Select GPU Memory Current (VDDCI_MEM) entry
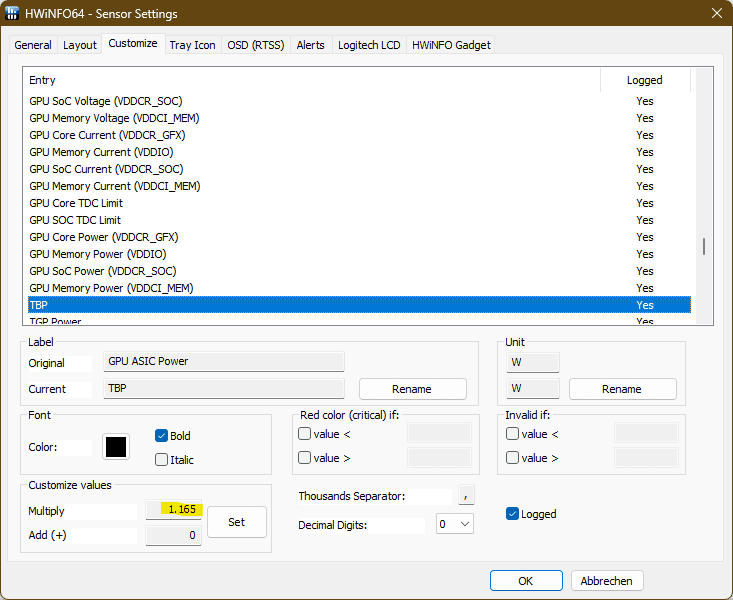The width and height of the screenshot is (733, 600). pyautogui.click(x=359, y=186)
